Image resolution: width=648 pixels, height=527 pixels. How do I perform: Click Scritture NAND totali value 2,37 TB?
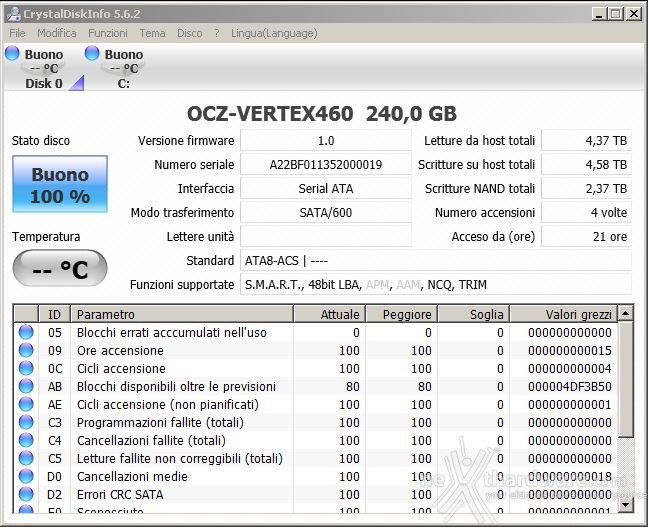pyautogui.click(x=586, y=188)
